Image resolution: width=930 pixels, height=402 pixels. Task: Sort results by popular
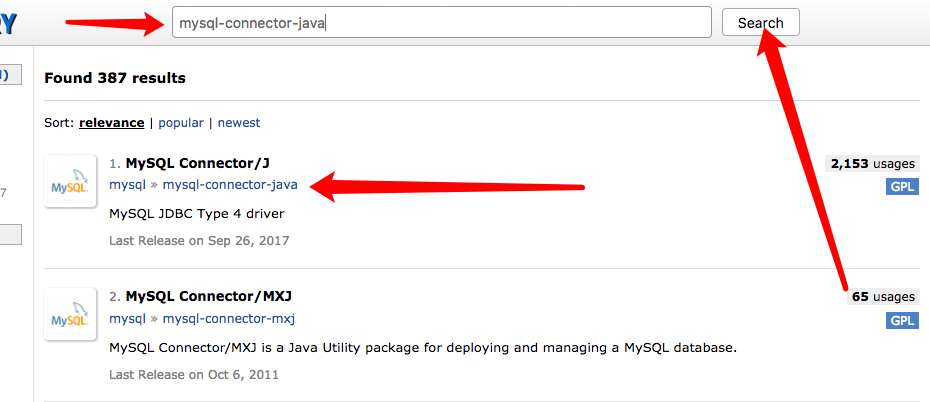tap(181, 123)
